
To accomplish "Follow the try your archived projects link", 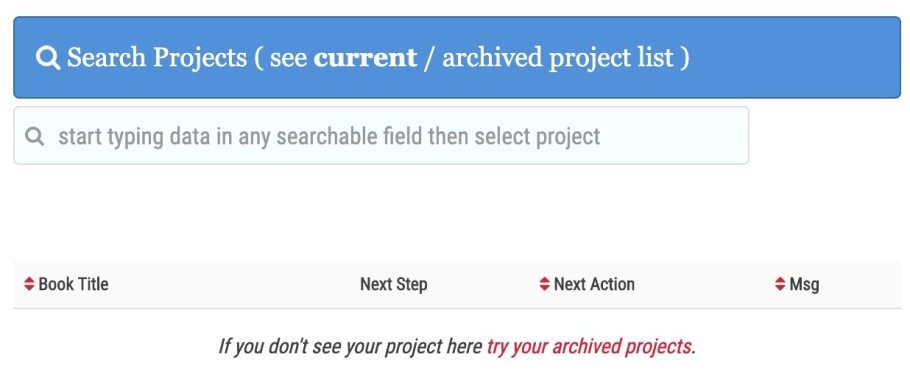I will click(589, 347).
